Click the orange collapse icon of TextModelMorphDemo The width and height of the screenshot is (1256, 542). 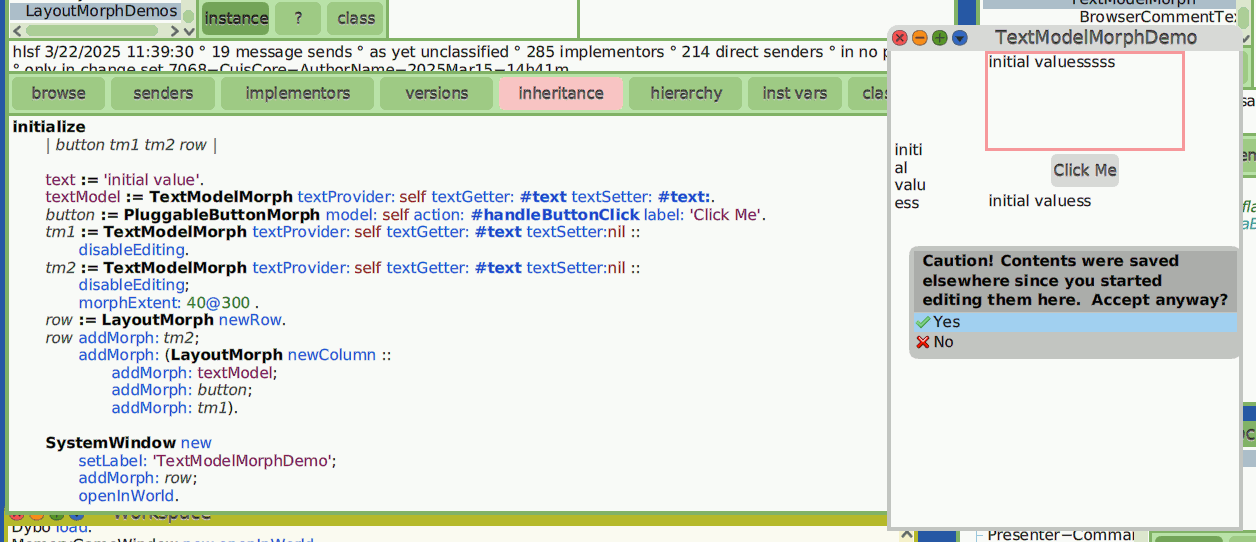tap(920, 38)
